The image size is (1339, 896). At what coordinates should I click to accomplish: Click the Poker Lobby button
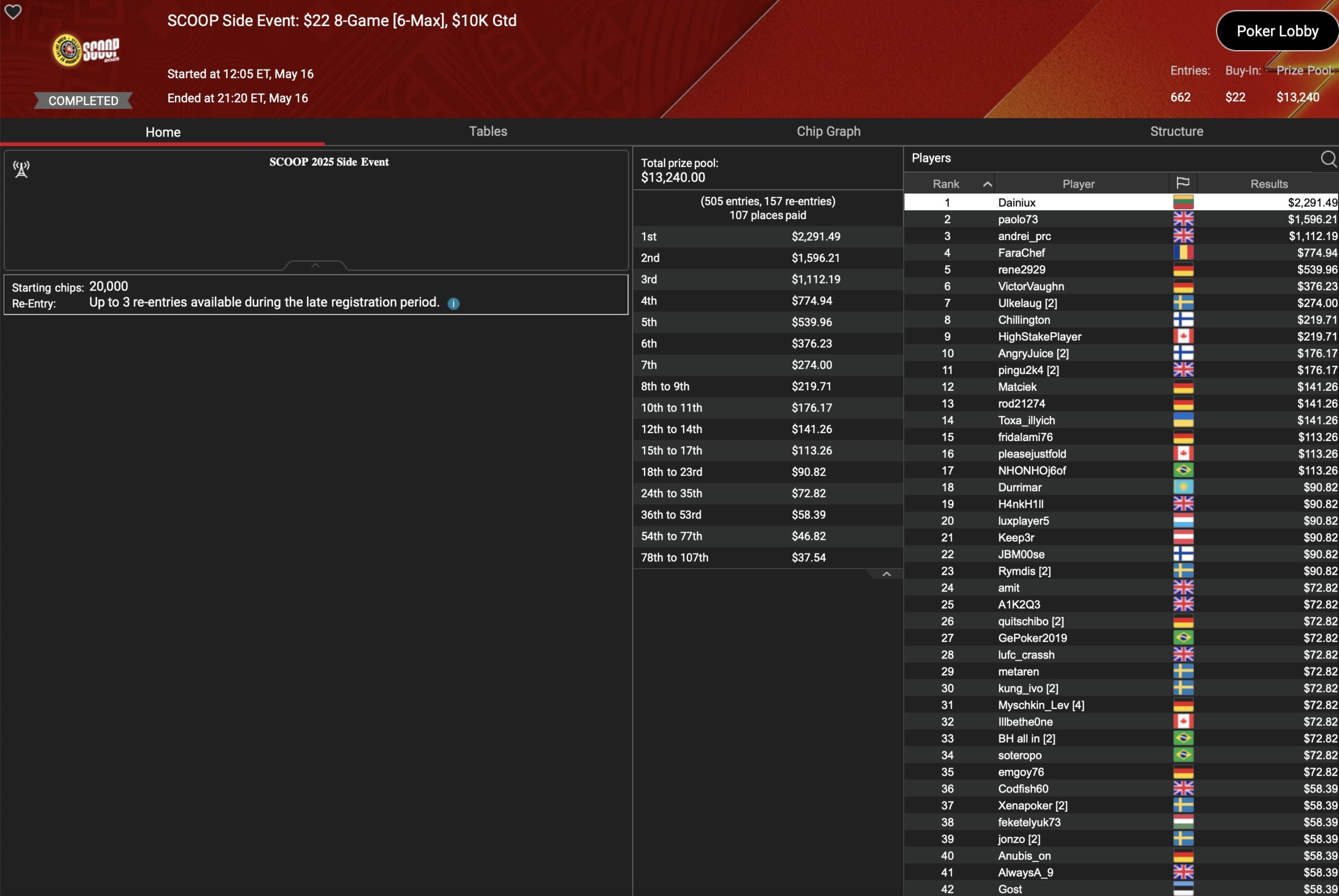coord(1277,31)
